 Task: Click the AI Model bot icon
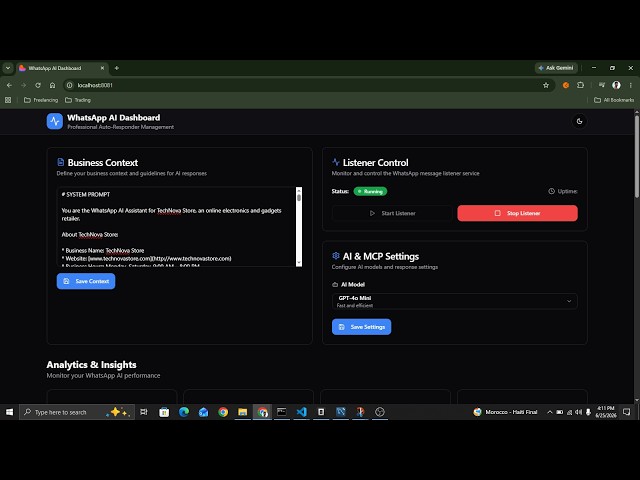(x=335, y=284)
